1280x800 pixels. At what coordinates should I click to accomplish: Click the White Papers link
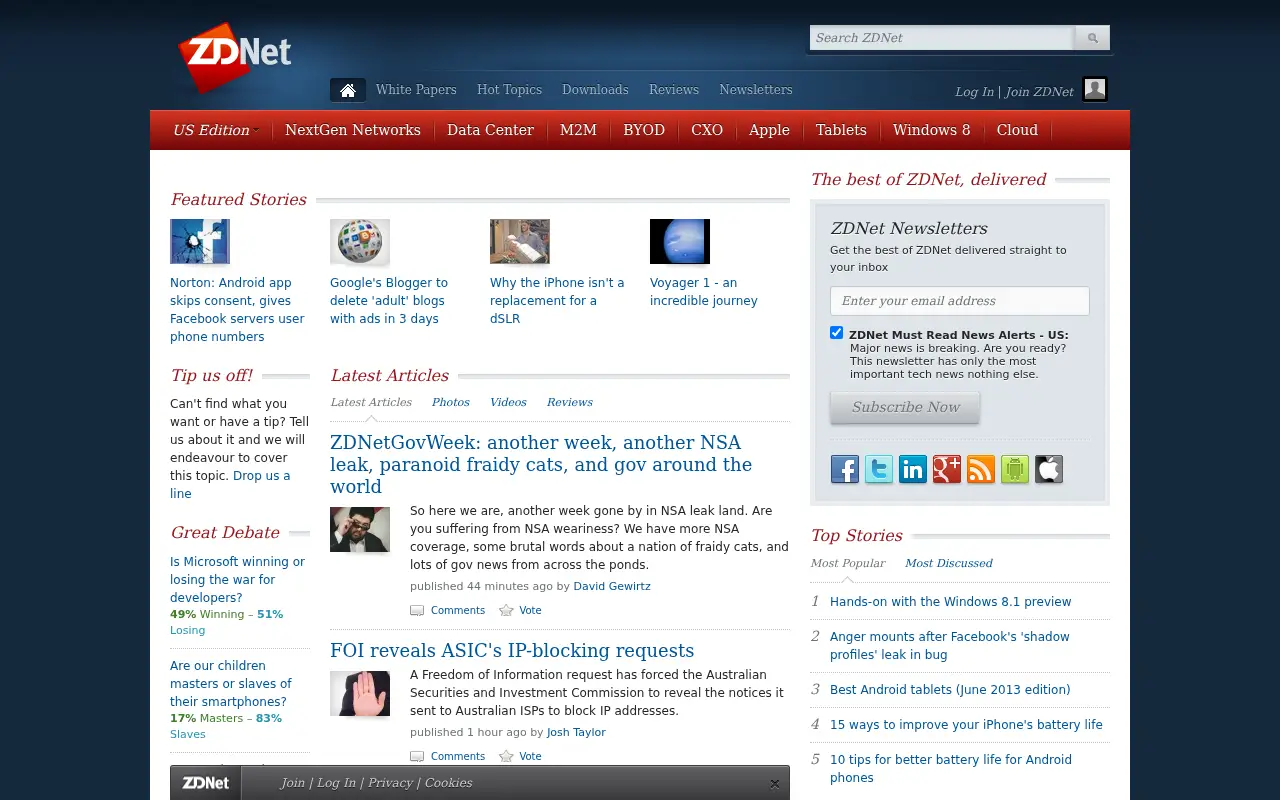click(416, 90)
